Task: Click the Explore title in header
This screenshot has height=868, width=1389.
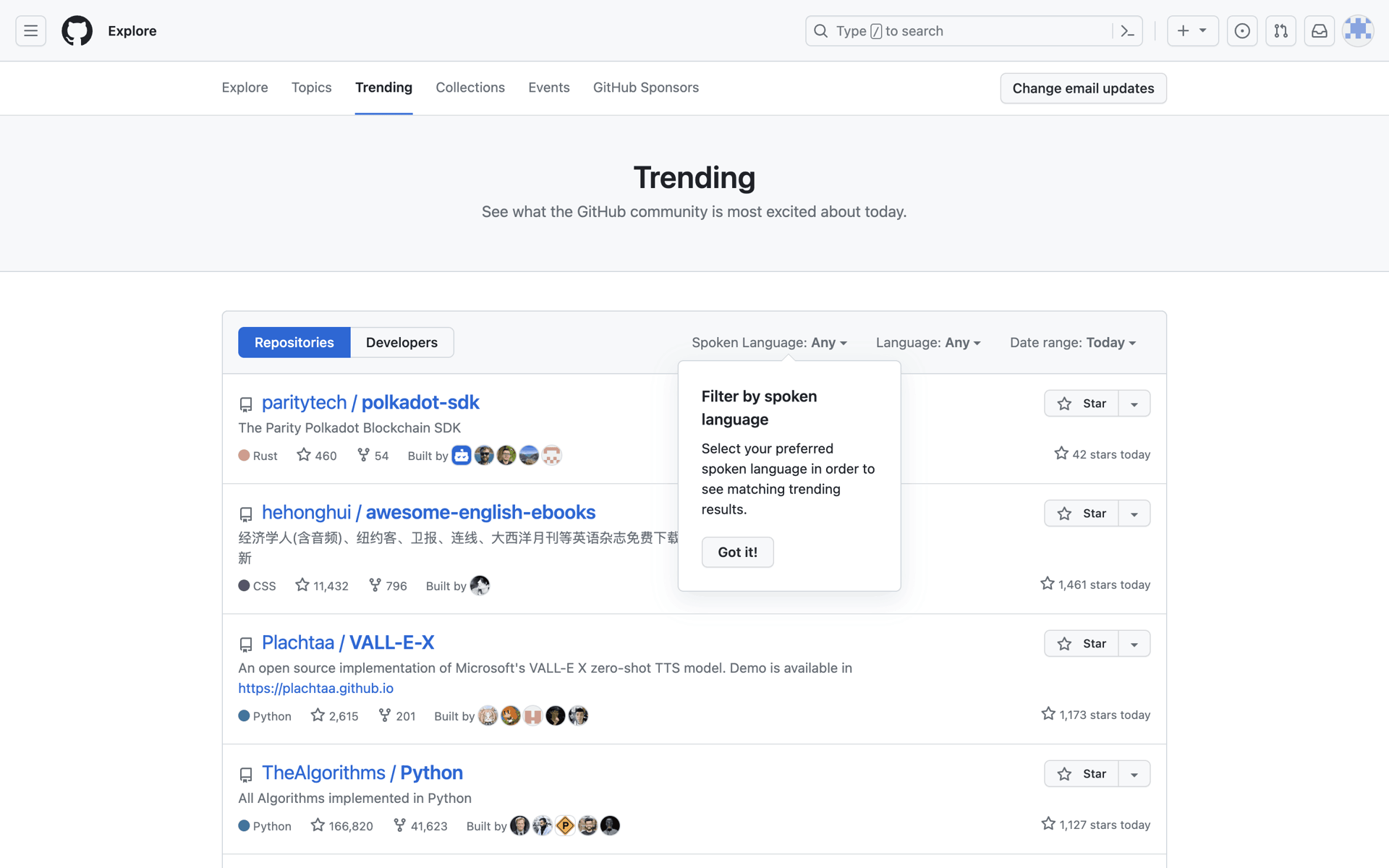Action: coord(132,31)
